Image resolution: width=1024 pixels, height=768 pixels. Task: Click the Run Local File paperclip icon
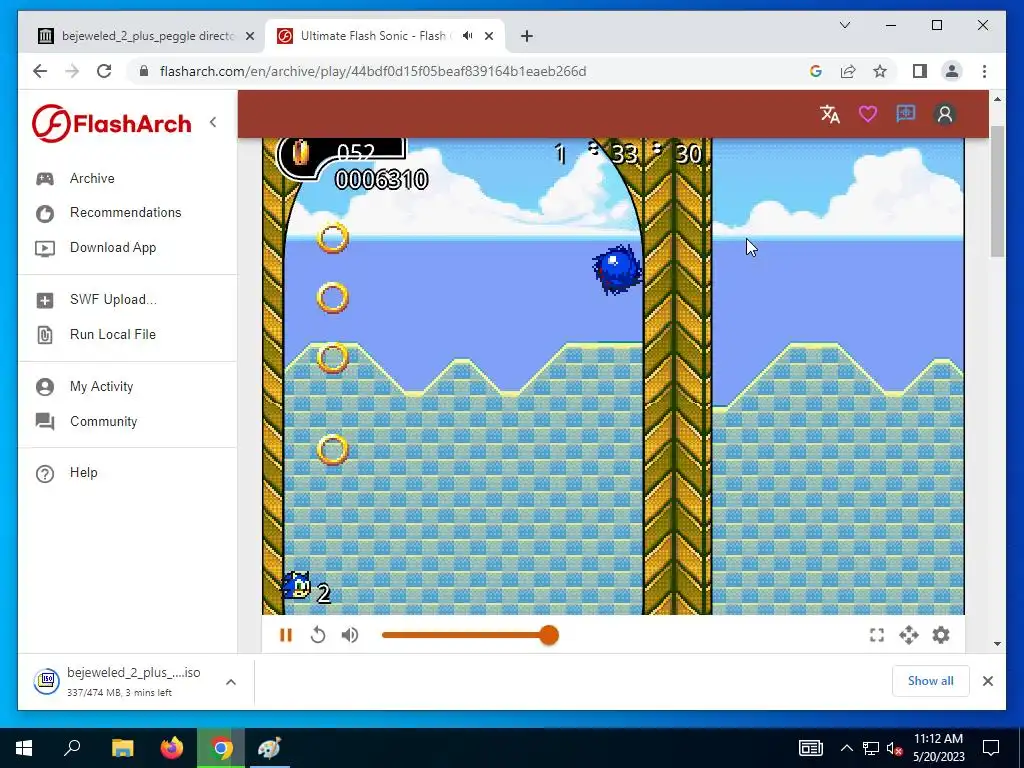click(x=45, y=335)
